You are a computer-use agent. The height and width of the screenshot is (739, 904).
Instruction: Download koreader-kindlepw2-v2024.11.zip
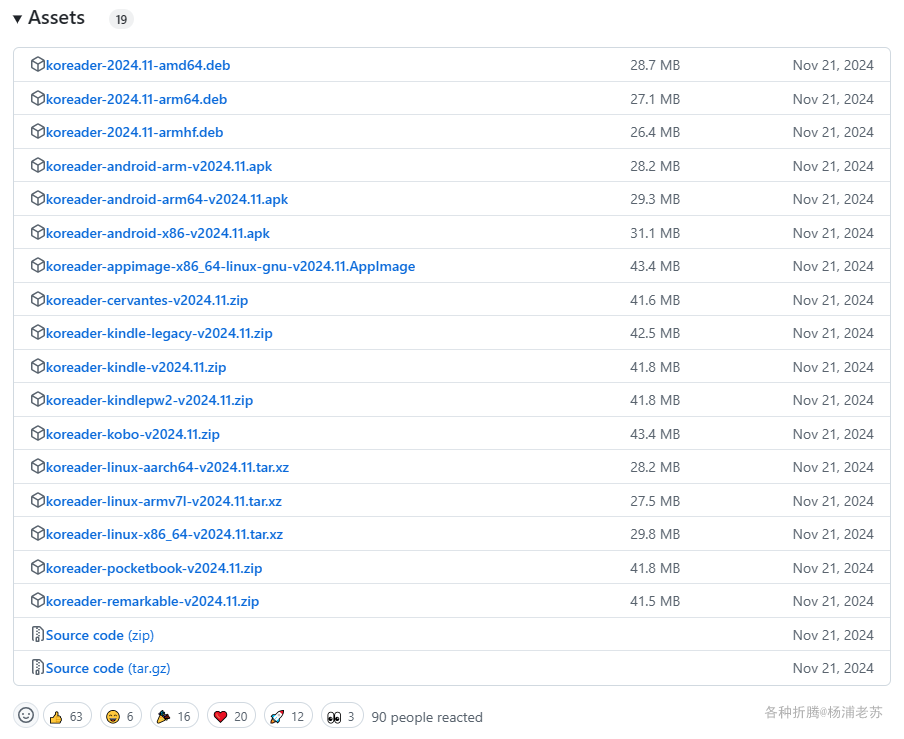click(x=149, y=399)
